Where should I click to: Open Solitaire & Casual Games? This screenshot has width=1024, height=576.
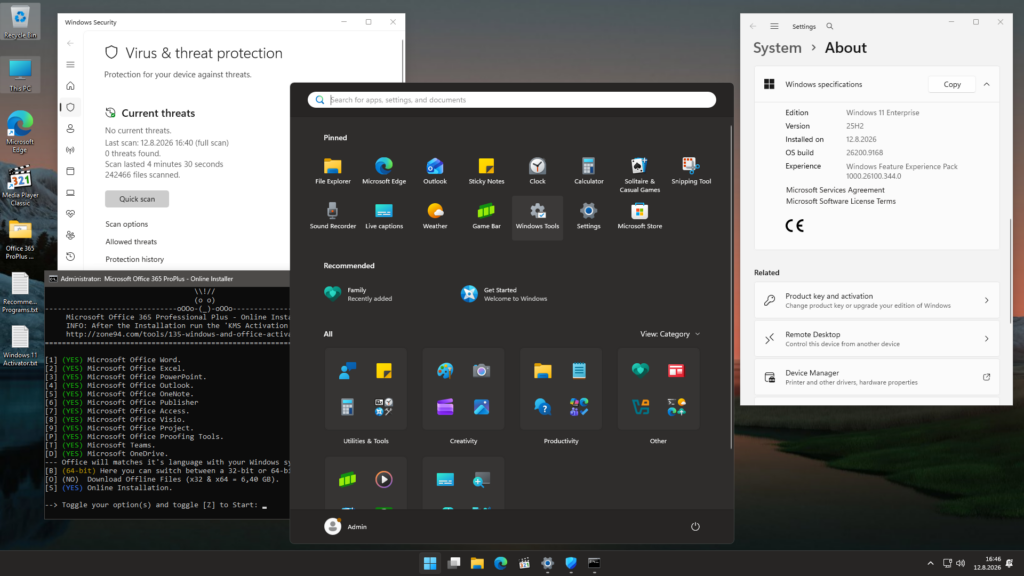click(x=639, y=174)
